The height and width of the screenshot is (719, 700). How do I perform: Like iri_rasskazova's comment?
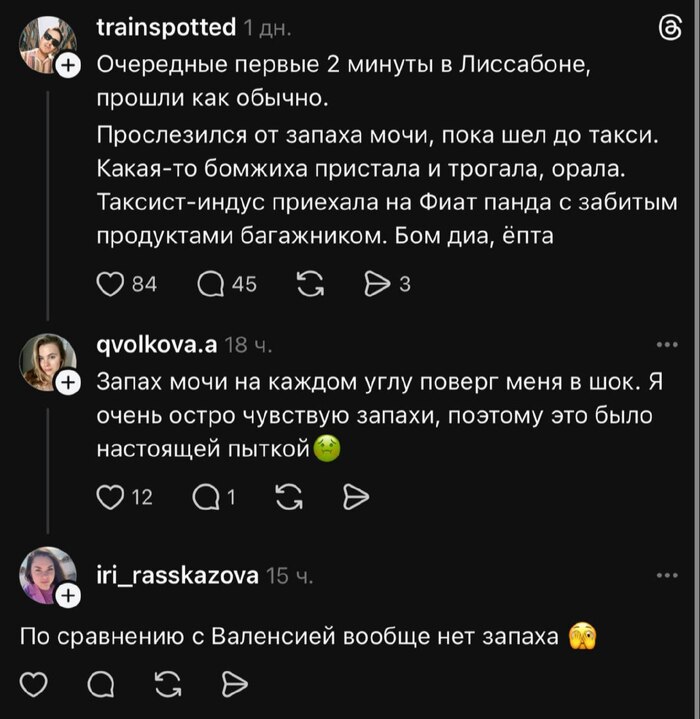click(x=35, y=684)
